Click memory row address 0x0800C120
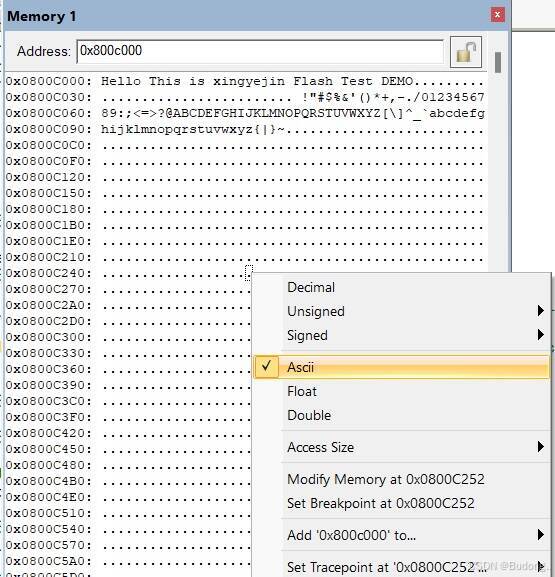This screenshot has width=555, height=577. click(48, 177)
